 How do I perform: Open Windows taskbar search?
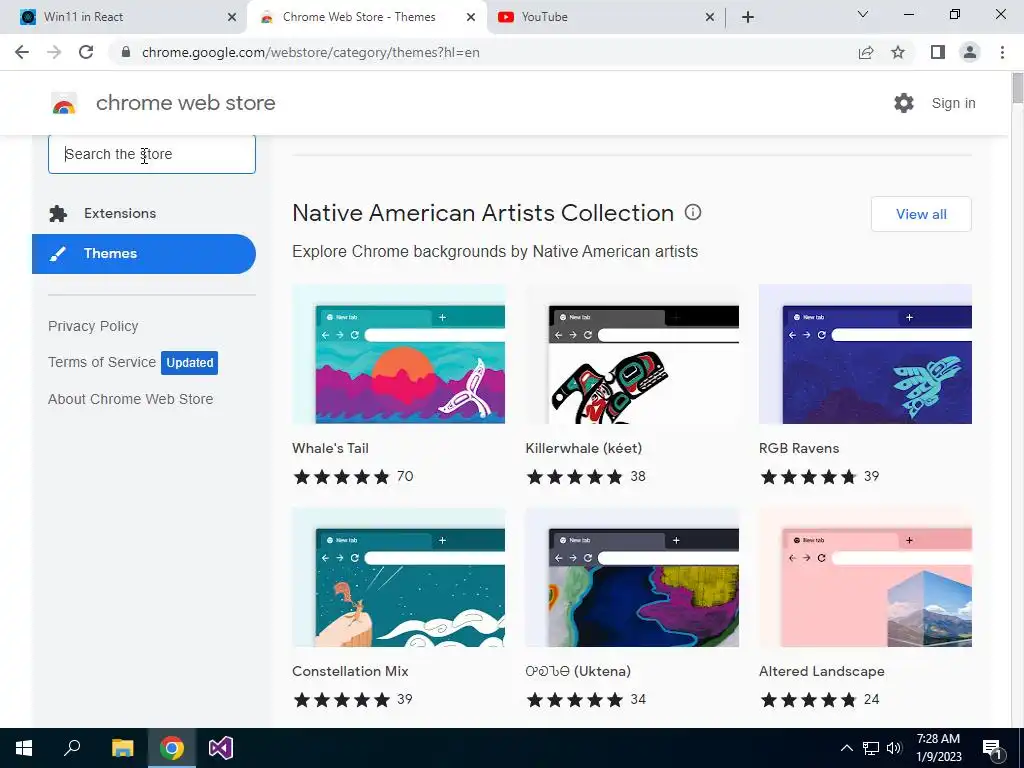(72, 748)
